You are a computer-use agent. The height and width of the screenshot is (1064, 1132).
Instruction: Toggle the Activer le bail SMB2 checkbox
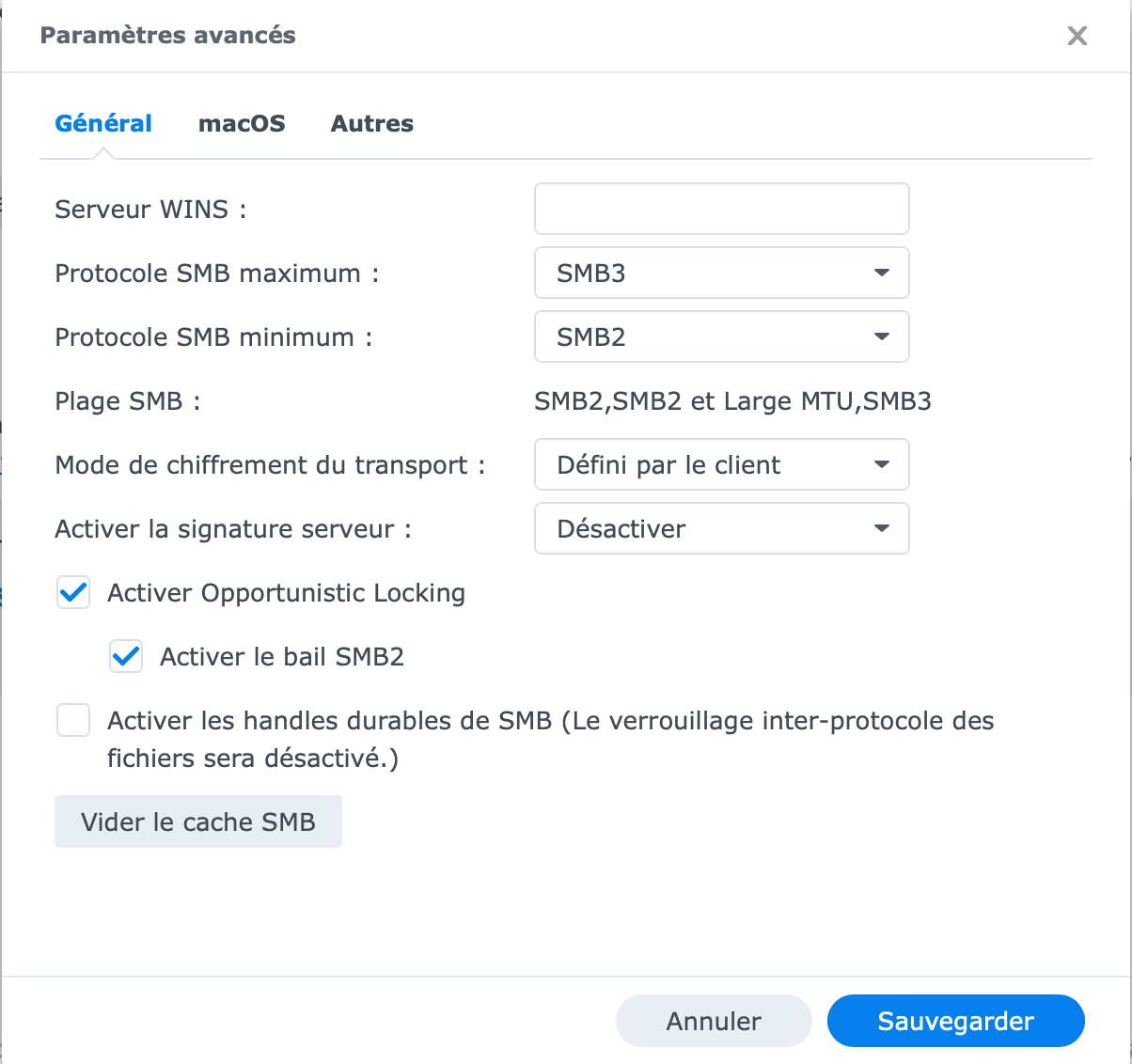pos(126,657)
